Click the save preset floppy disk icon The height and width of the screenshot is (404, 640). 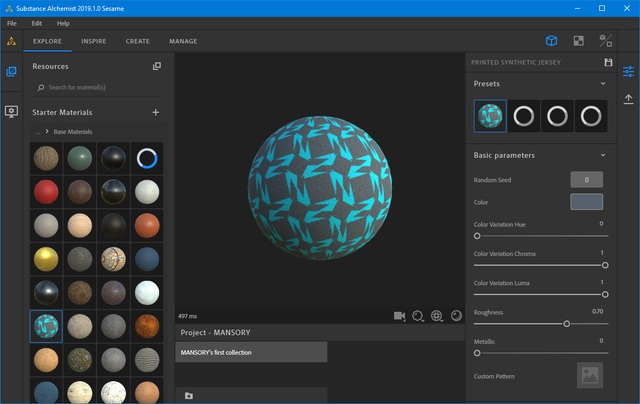point(608,62)
